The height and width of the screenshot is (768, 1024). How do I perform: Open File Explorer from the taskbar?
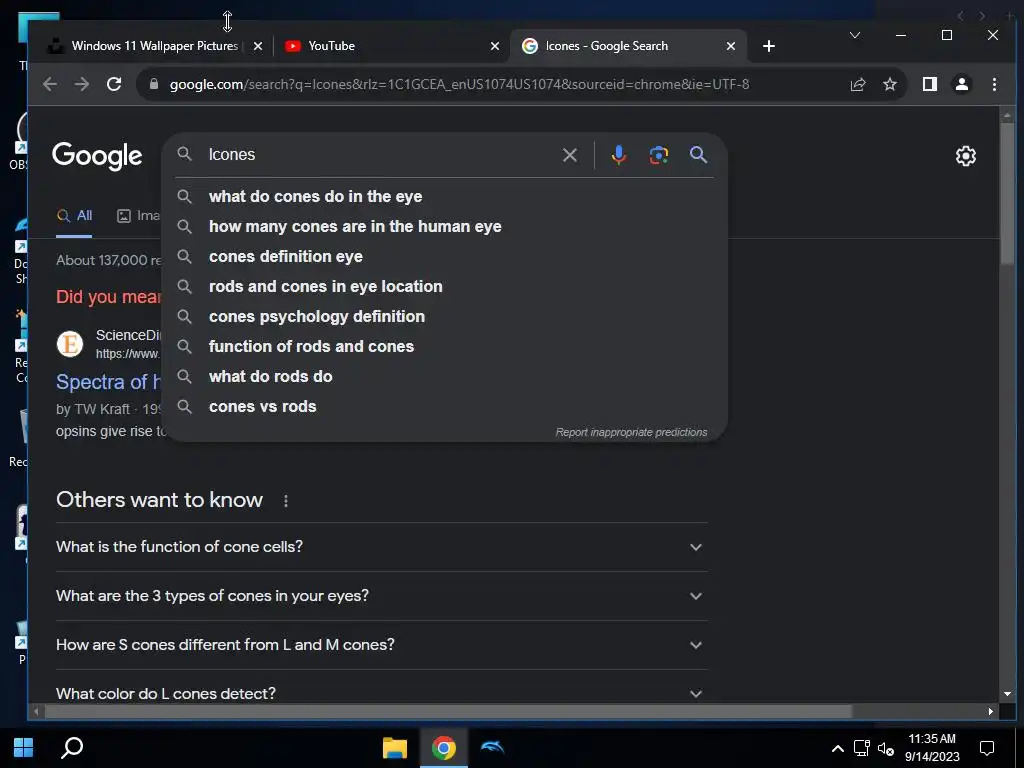[x=394, y=748]
